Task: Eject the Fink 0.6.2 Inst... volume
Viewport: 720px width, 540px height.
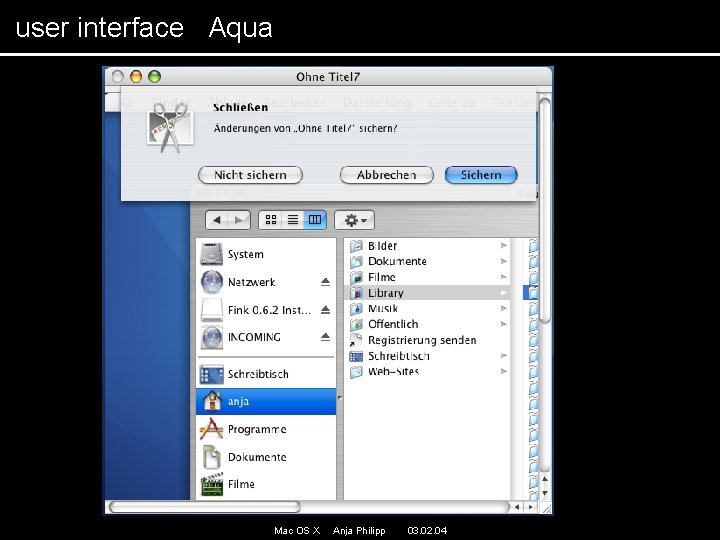Action: (326, 310)
